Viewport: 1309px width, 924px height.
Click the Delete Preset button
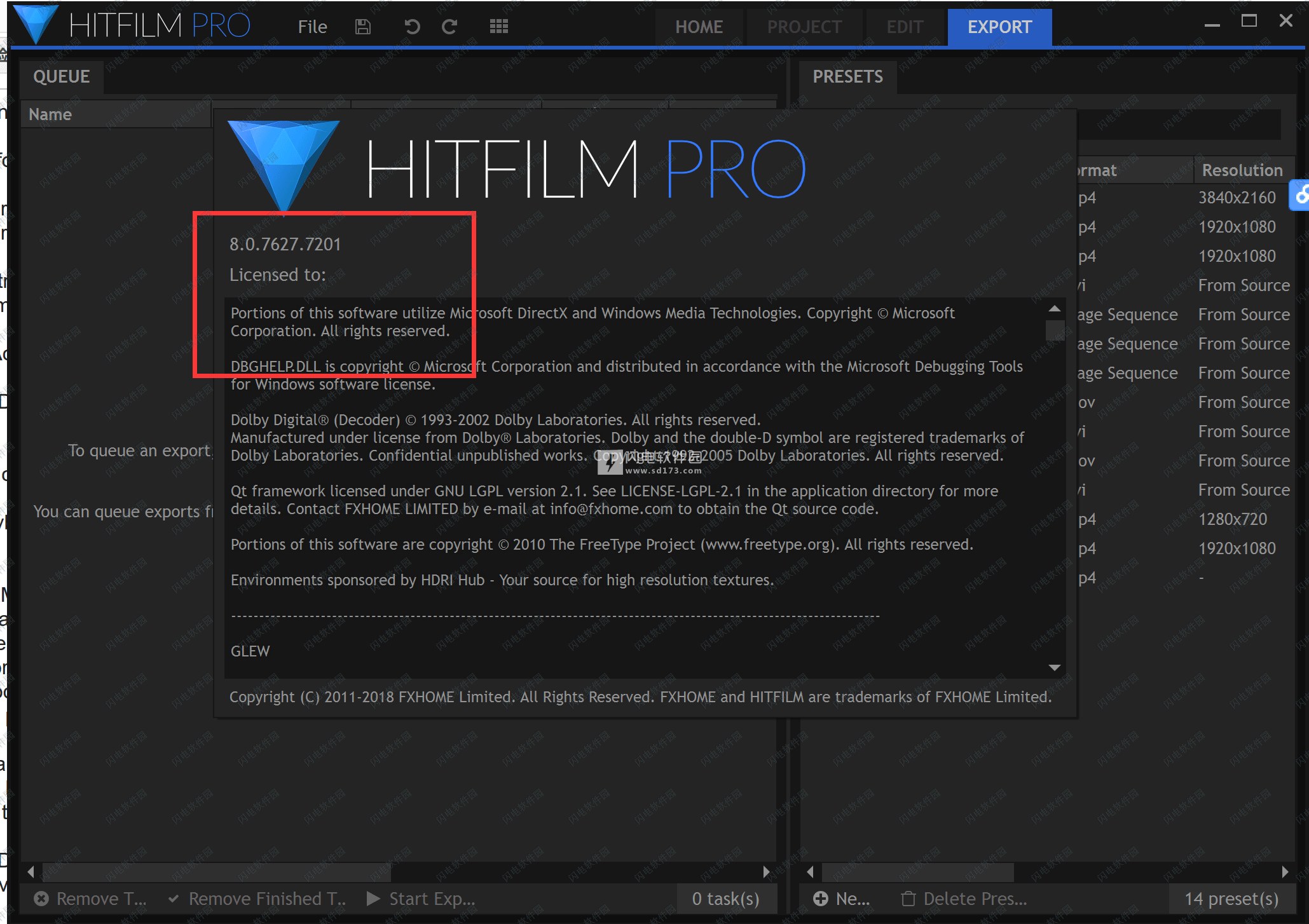point(964,899)
